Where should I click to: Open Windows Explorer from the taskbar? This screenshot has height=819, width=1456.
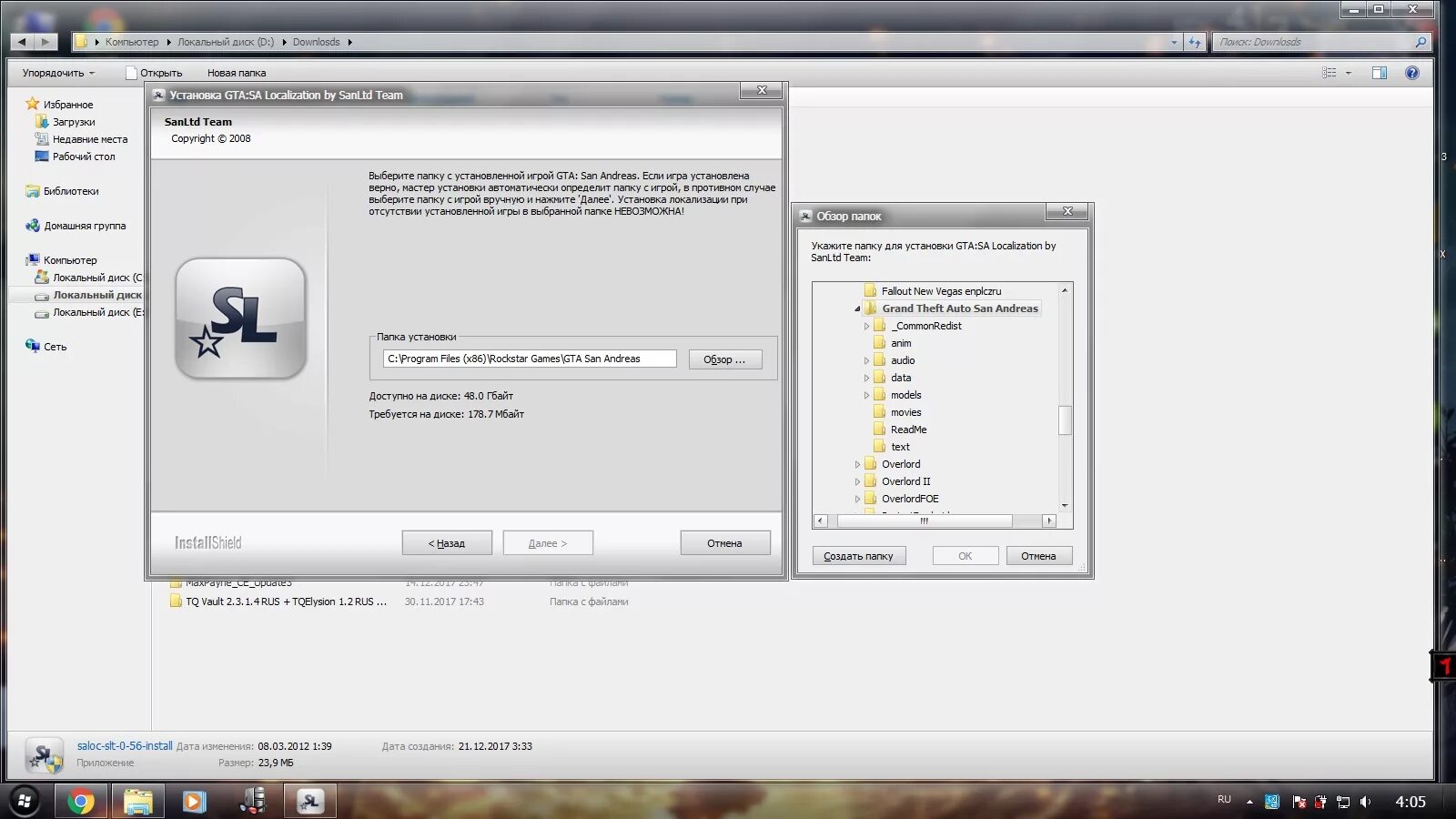(138, 802)
